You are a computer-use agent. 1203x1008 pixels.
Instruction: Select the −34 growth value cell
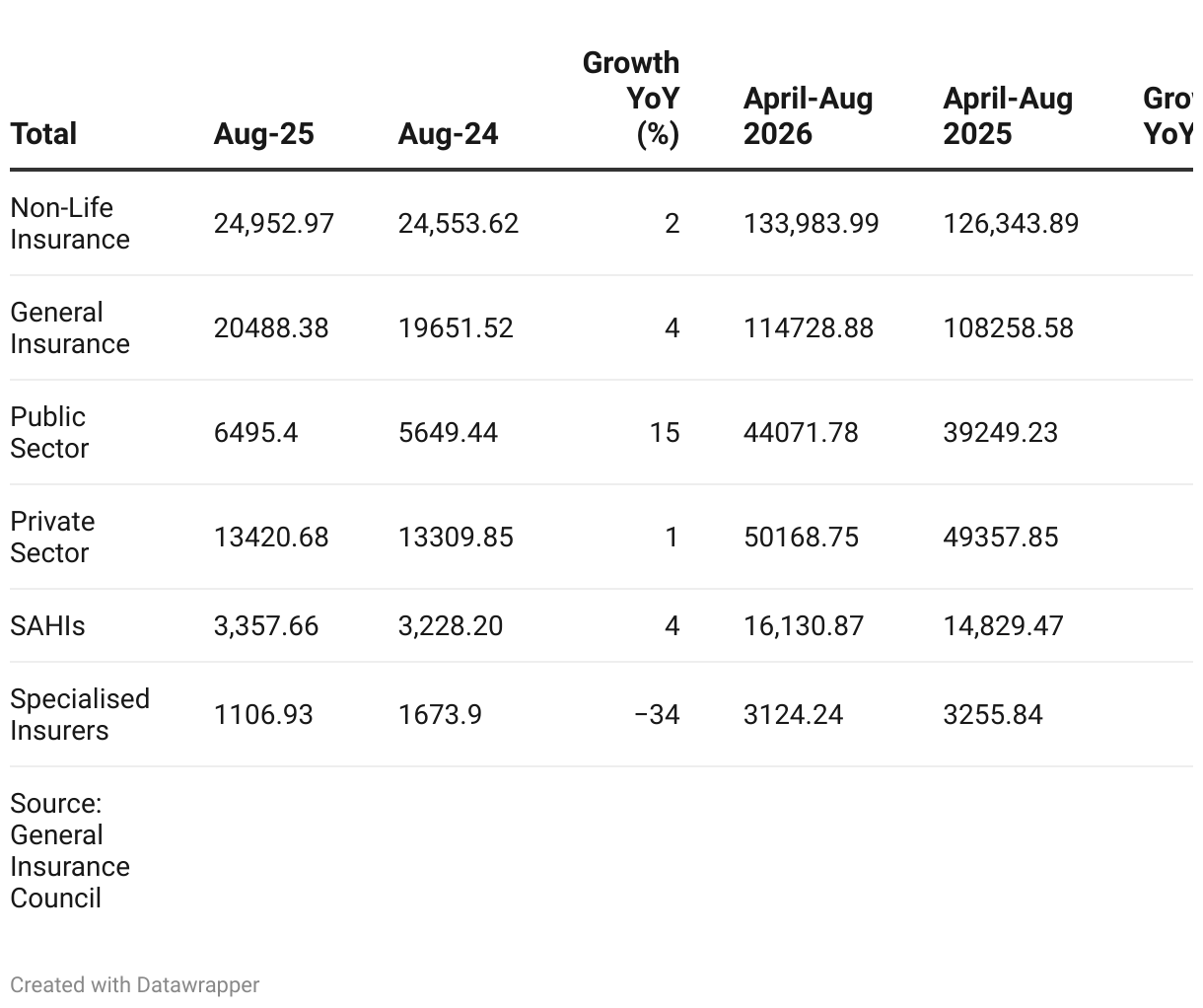coord(657,715)
